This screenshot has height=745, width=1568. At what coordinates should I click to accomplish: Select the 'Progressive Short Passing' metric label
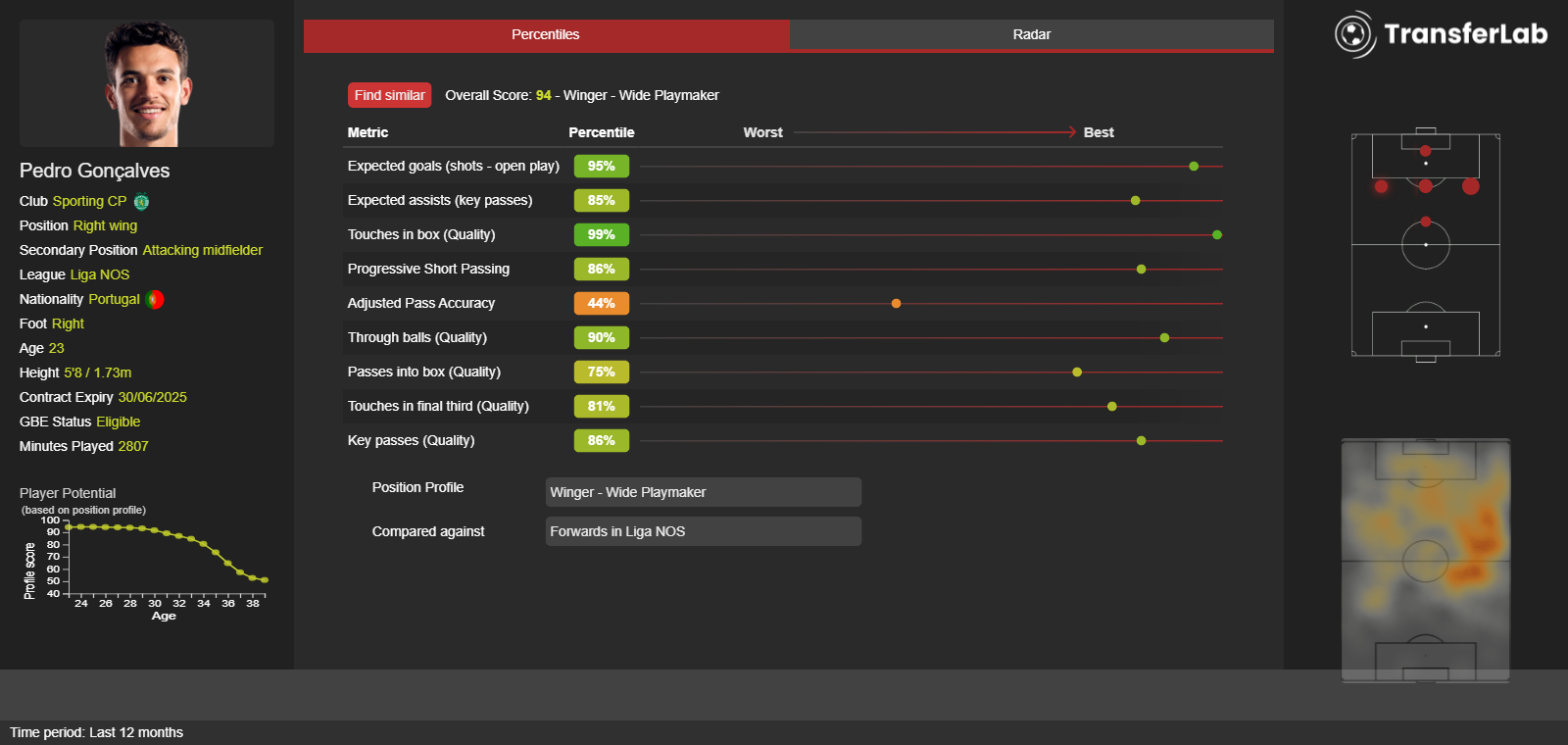click(428, 269)
